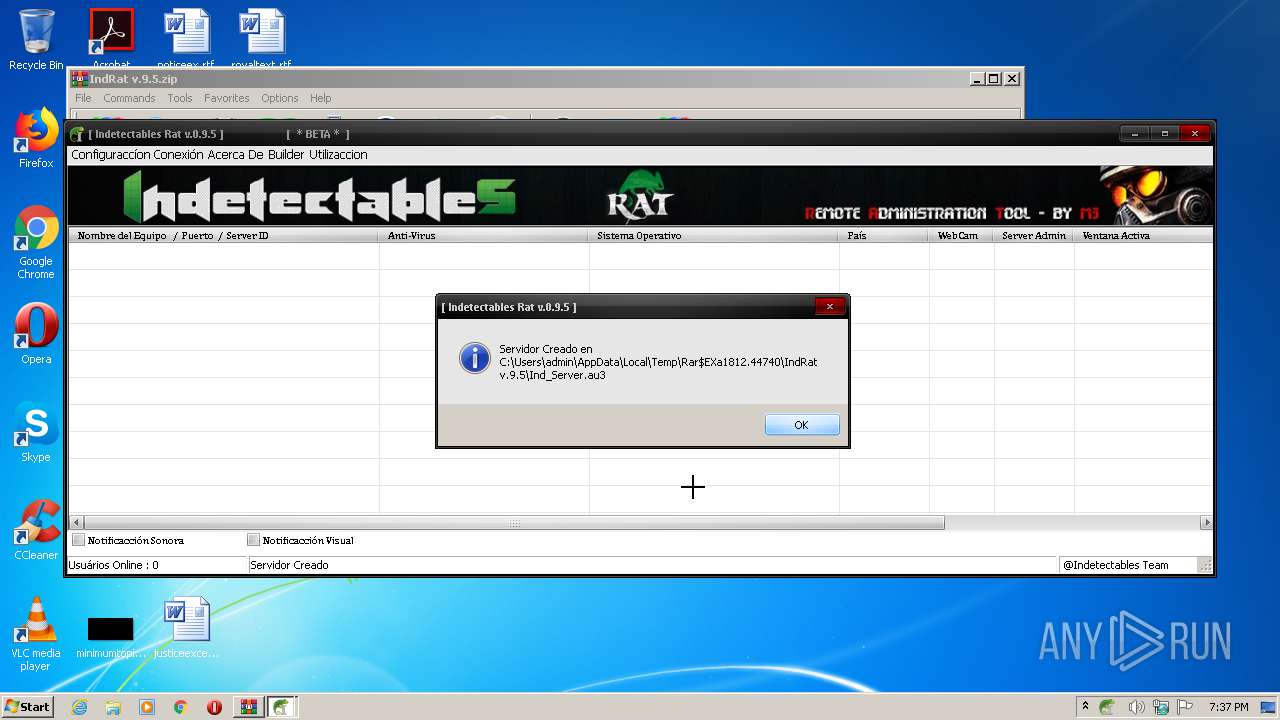Minimize the Indetectables Rat window
This screenshot has width=1280, height=720.
[1134, 133]
